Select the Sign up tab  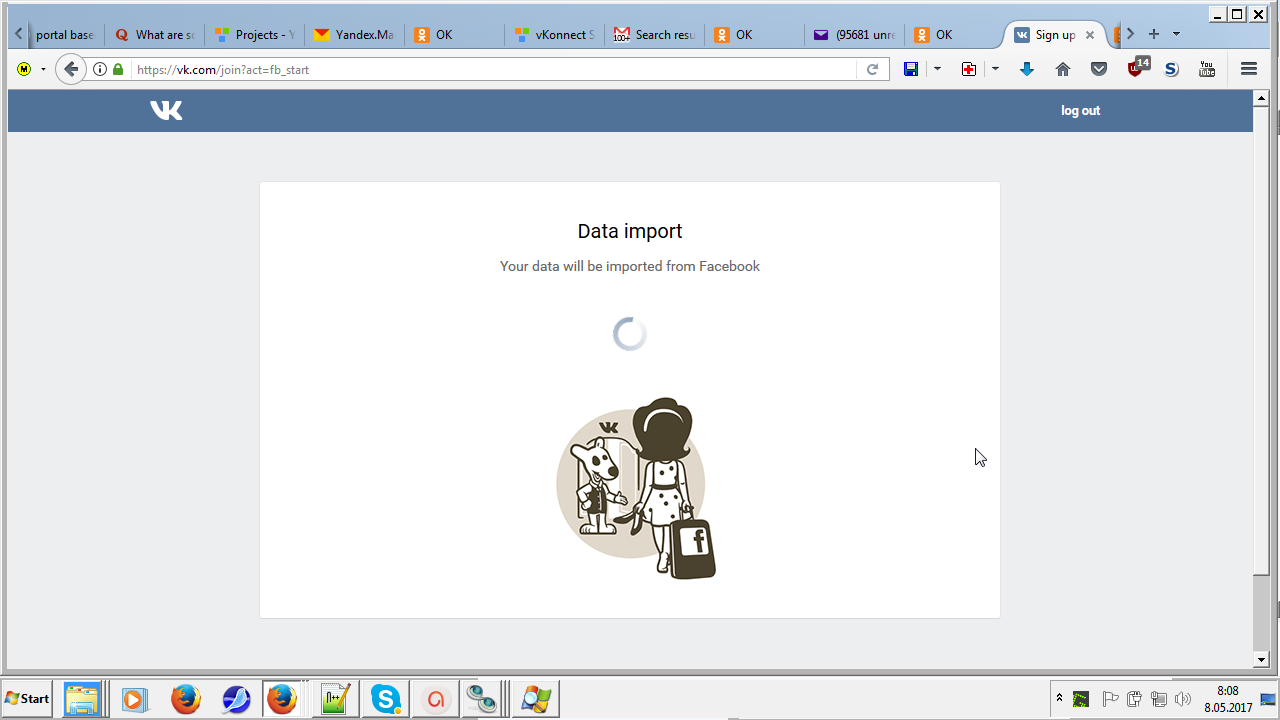tap(1054, 35)
